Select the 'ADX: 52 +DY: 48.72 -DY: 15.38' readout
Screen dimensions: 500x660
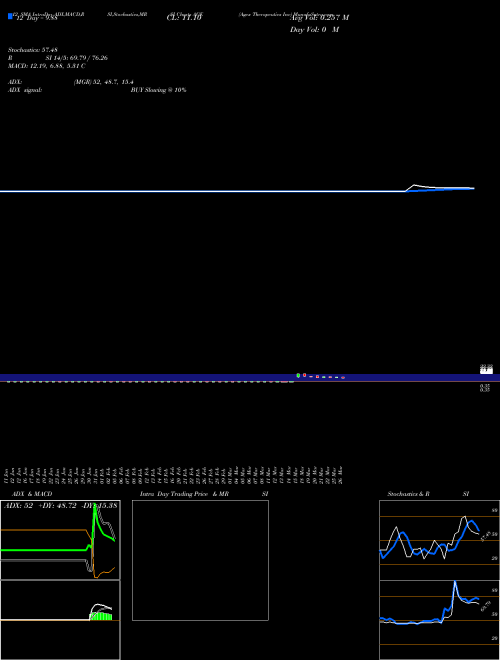pos(61,505)
